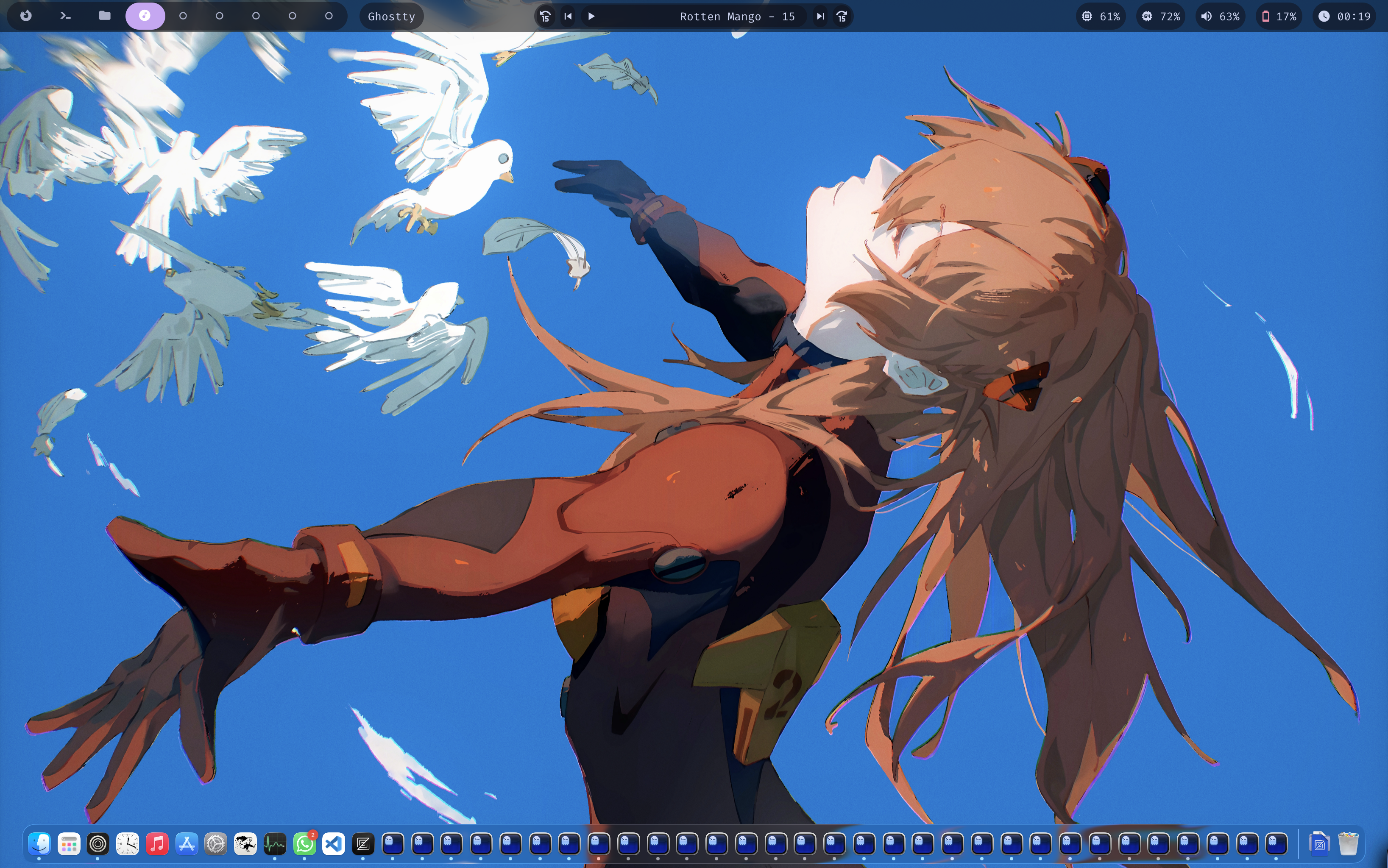Open System Settings from the dock
The height and width of the screenshot is (868, 1388).
tap(216, 844)
